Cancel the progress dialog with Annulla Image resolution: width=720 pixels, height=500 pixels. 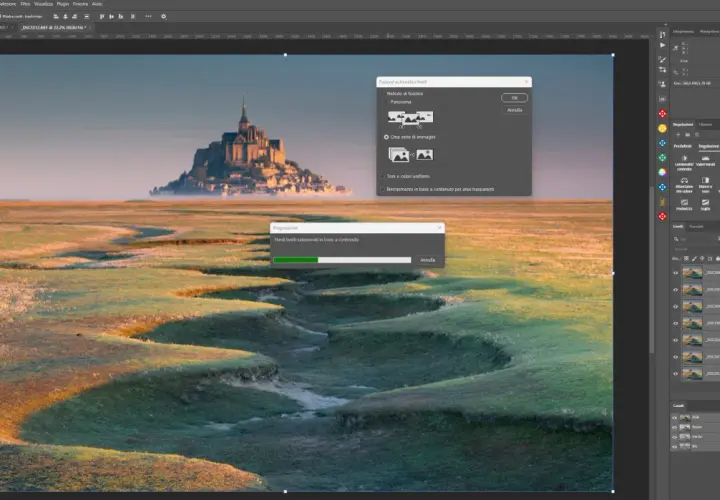point(428,260)
